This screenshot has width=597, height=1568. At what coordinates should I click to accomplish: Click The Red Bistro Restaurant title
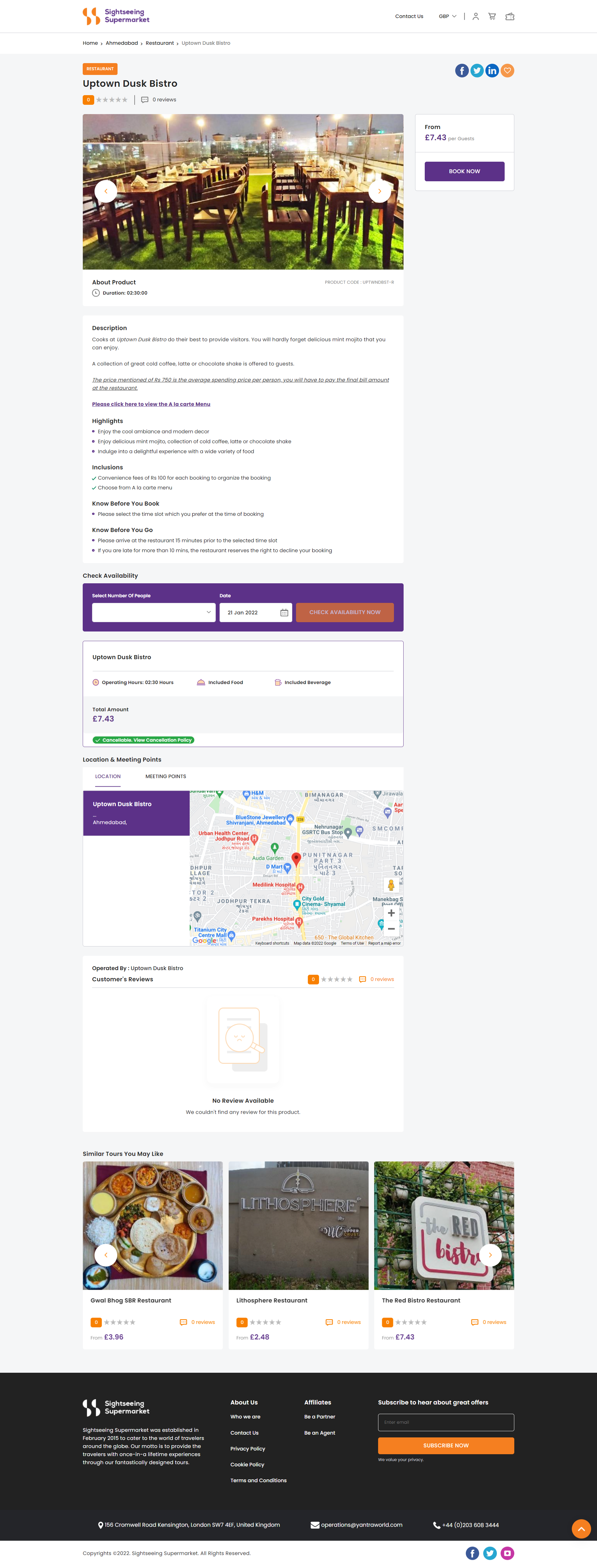click(x=421, y=1300)
